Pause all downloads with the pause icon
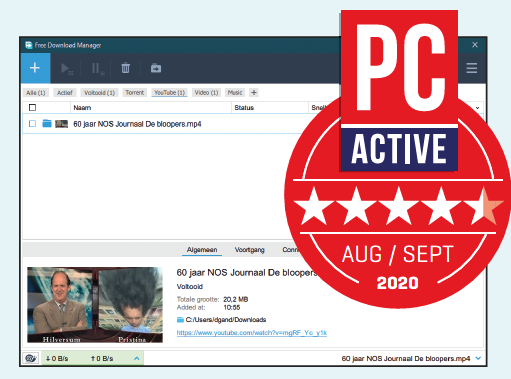The width and height of the screenshot is (511, 379). (98, 69)
